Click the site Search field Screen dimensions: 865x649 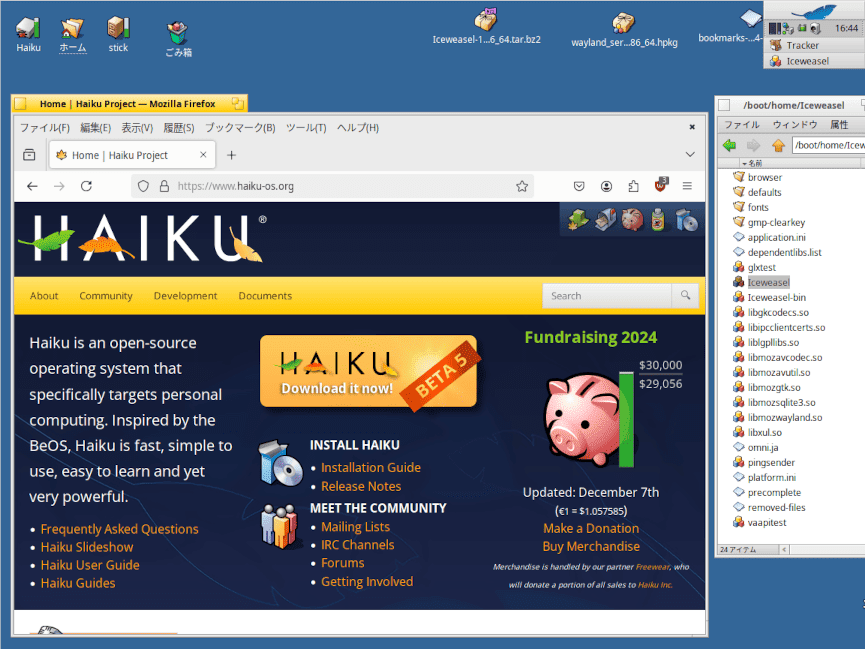(x=607, y=296)
